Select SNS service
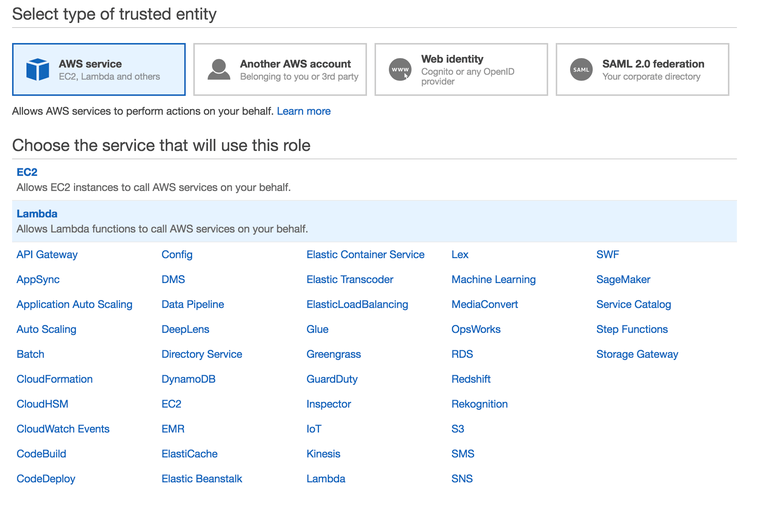 tap(462, 478)
